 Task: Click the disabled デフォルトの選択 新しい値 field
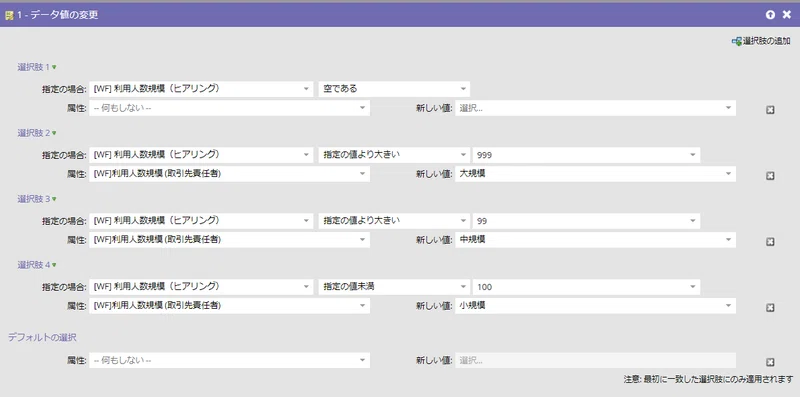point(595,360)
